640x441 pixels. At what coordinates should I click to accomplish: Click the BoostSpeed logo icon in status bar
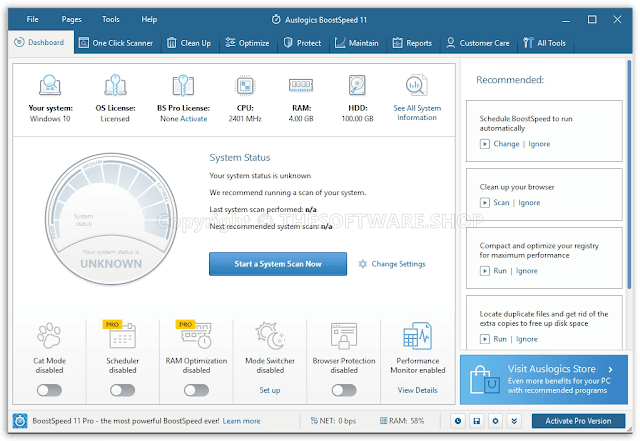pos(20,421)
